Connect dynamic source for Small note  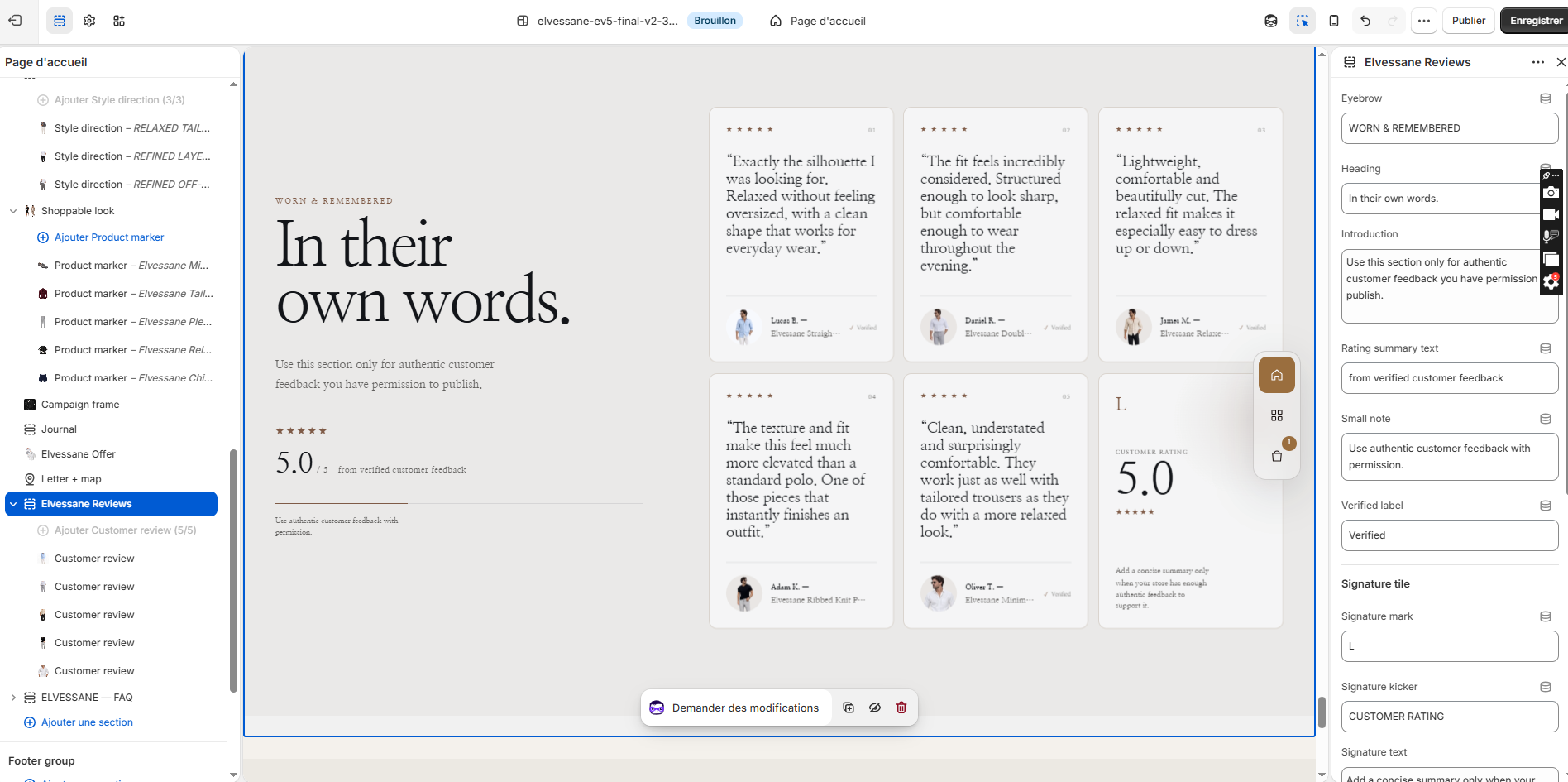pos(1545,419)
